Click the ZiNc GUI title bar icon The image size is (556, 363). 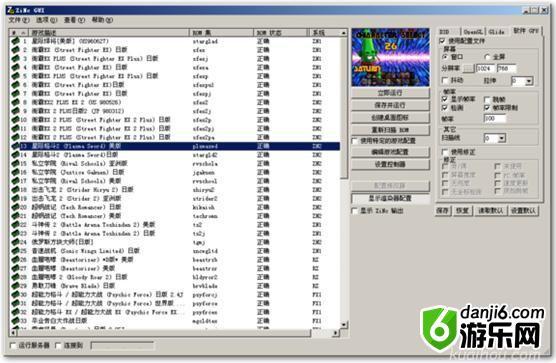[10, 10]
